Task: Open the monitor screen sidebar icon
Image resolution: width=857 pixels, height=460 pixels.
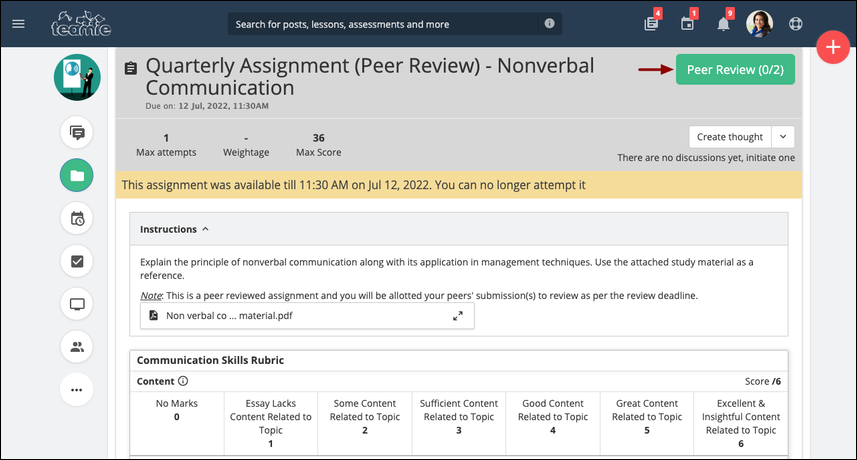Action: pos(77,304)
